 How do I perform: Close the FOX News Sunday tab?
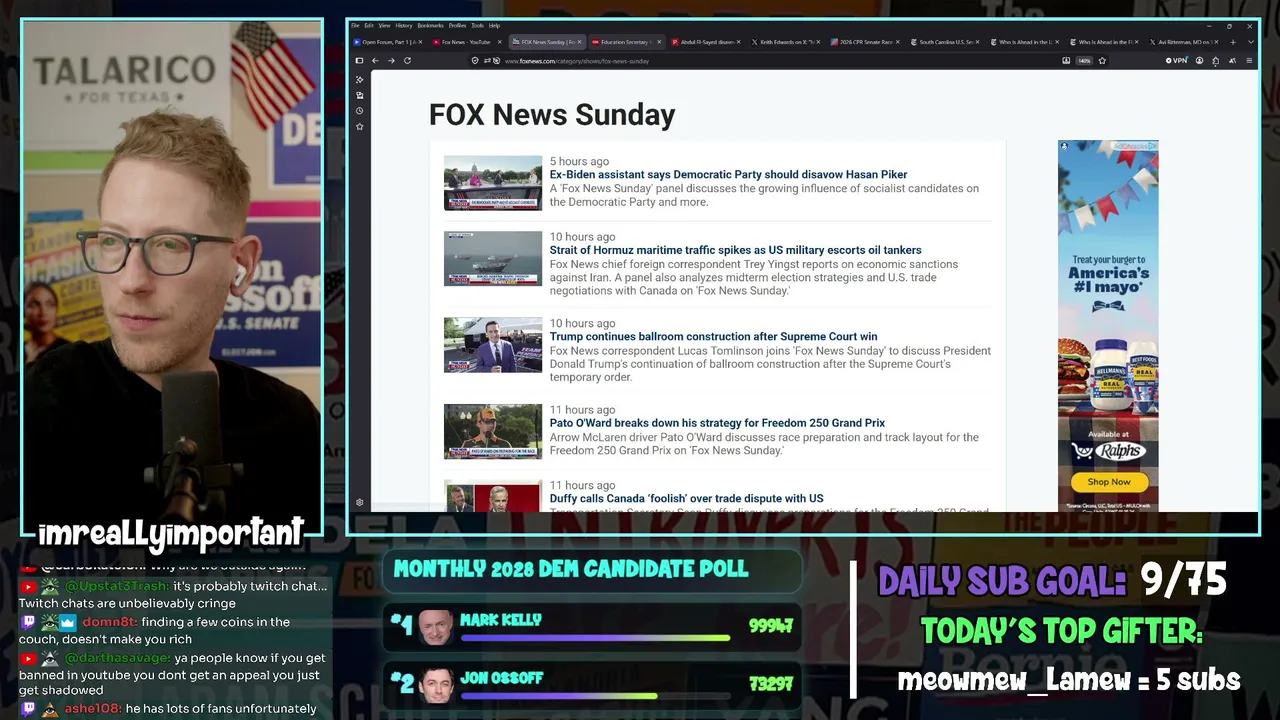point(580,42)
